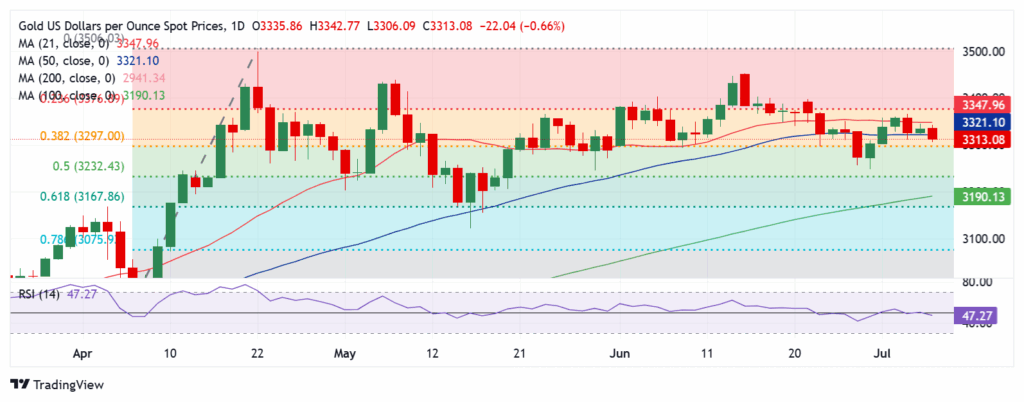Select the 0.618 (3167.86) Fibonacci level label
This screenshot has width=1024, height=402.
point(82,196)
